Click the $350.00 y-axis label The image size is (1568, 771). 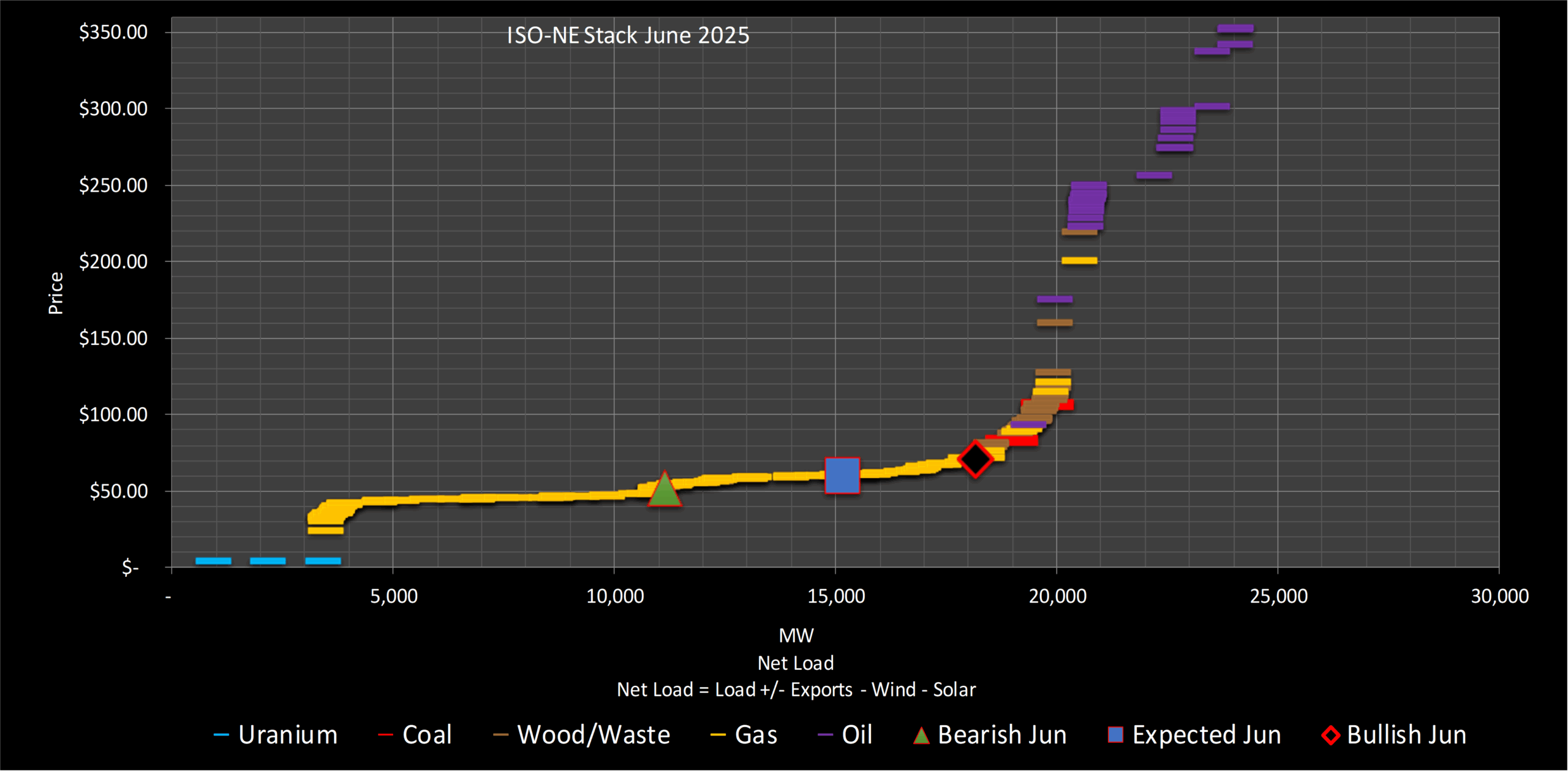[x=113, y=32]
